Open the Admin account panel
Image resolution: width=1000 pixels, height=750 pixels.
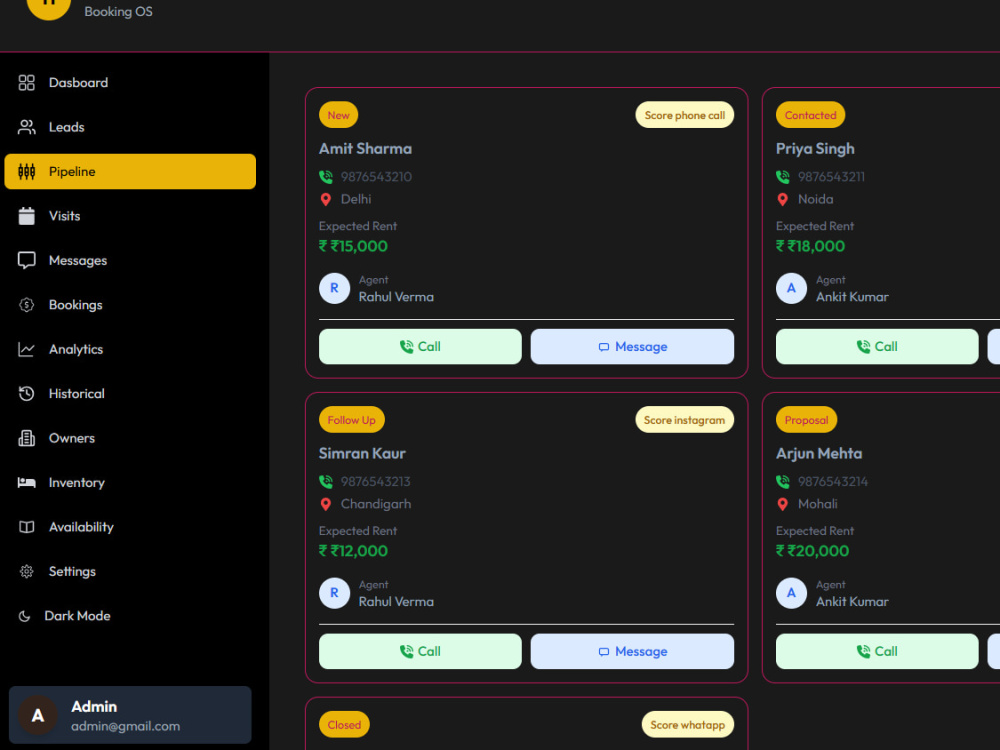(x=130, y=715)
